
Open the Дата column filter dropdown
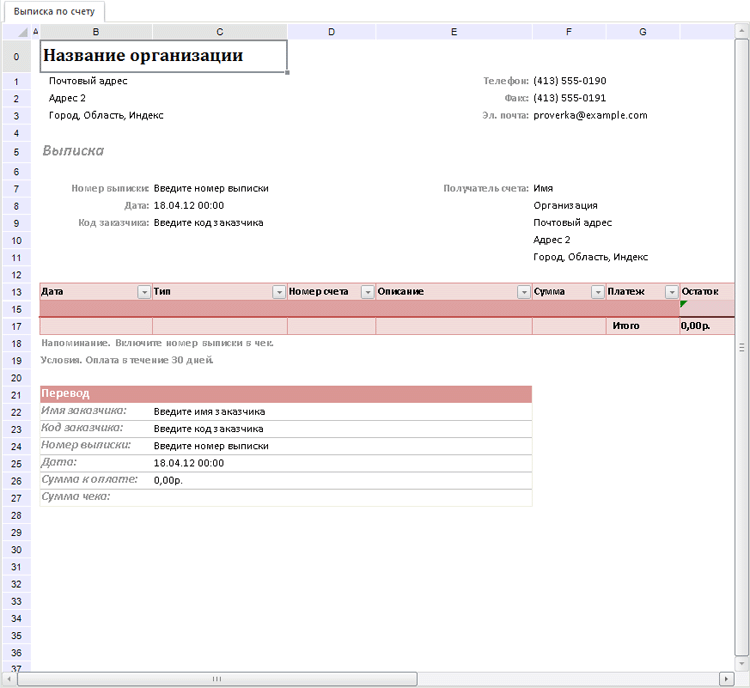pos(144,292)
